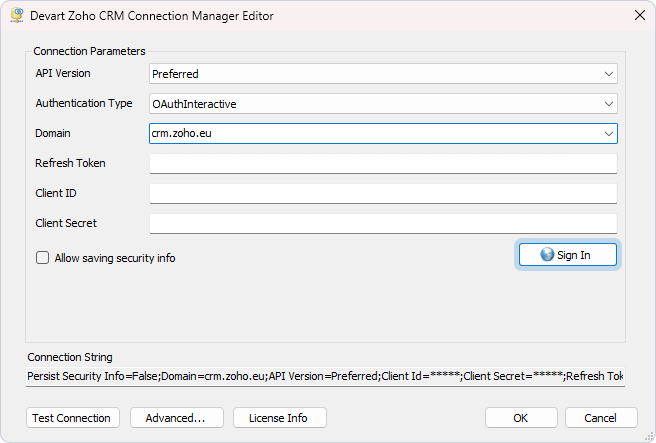
Task: Focus the Client Secret input field
Action: point(383,223)
